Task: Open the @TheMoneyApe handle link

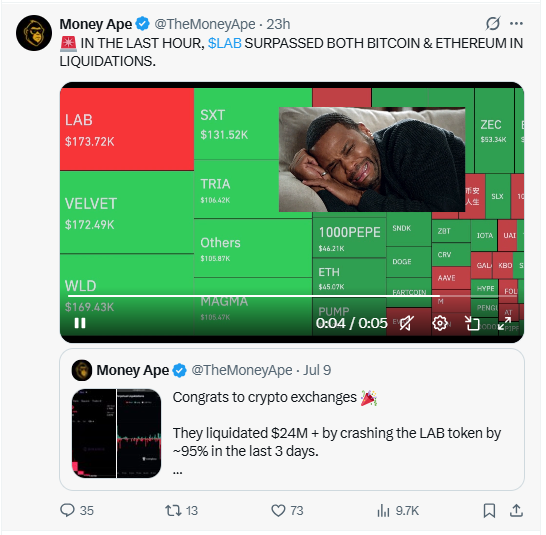Action: point(205,24)
